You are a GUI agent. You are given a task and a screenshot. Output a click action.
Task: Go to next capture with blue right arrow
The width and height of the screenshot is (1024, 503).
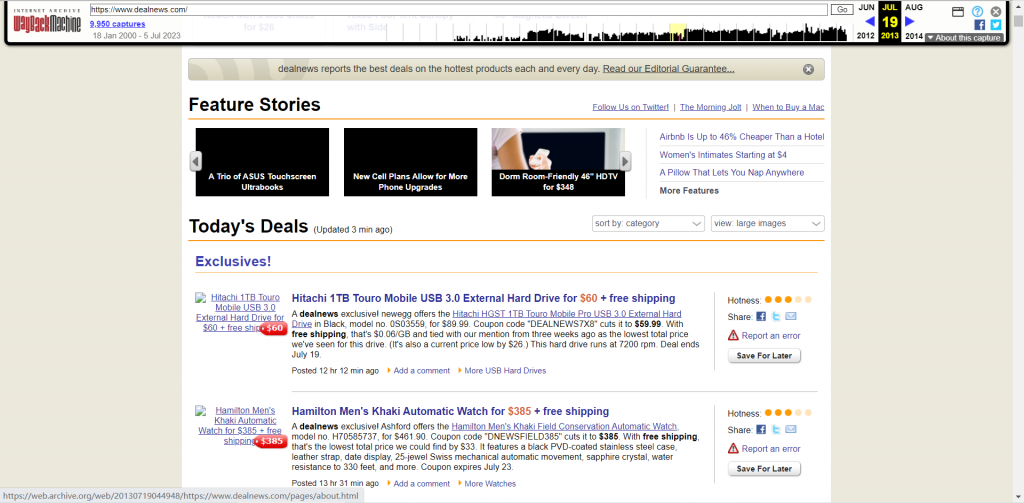tap(910, 22)
